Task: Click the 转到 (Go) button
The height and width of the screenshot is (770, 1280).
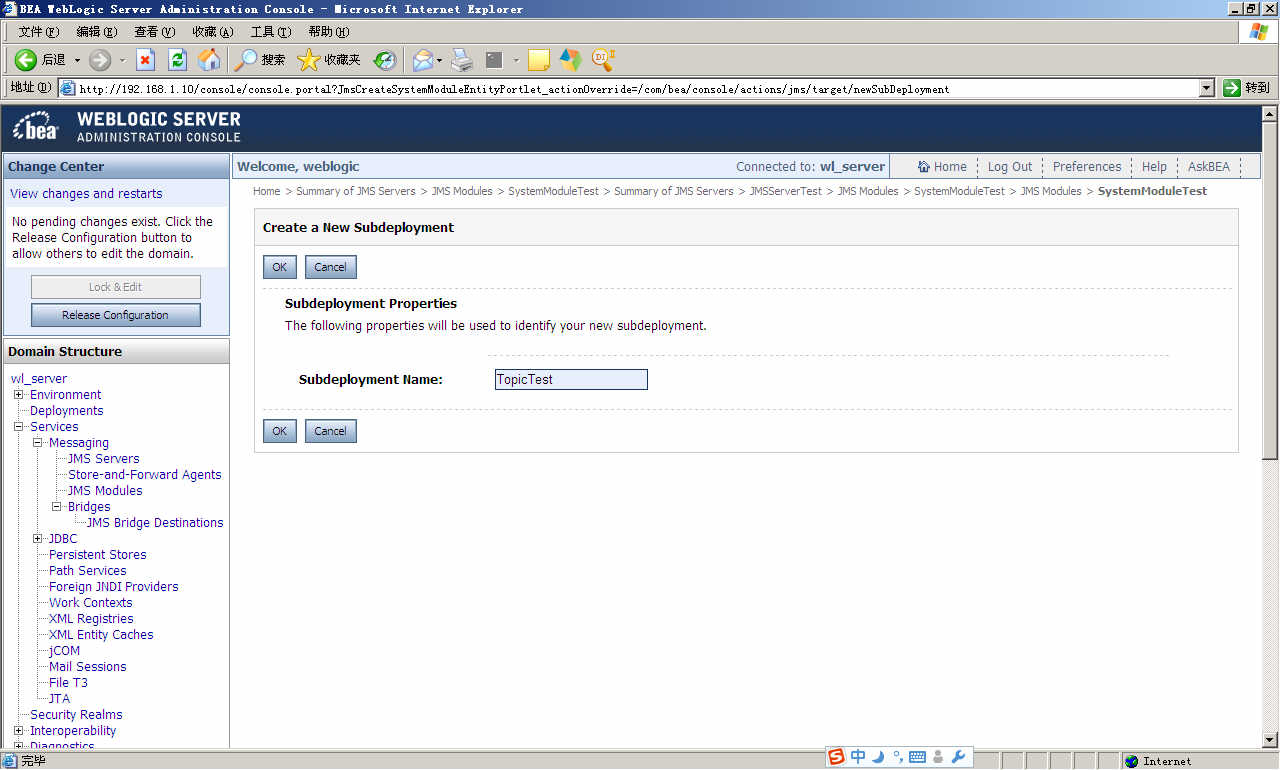Action: tap(1247, 88)
